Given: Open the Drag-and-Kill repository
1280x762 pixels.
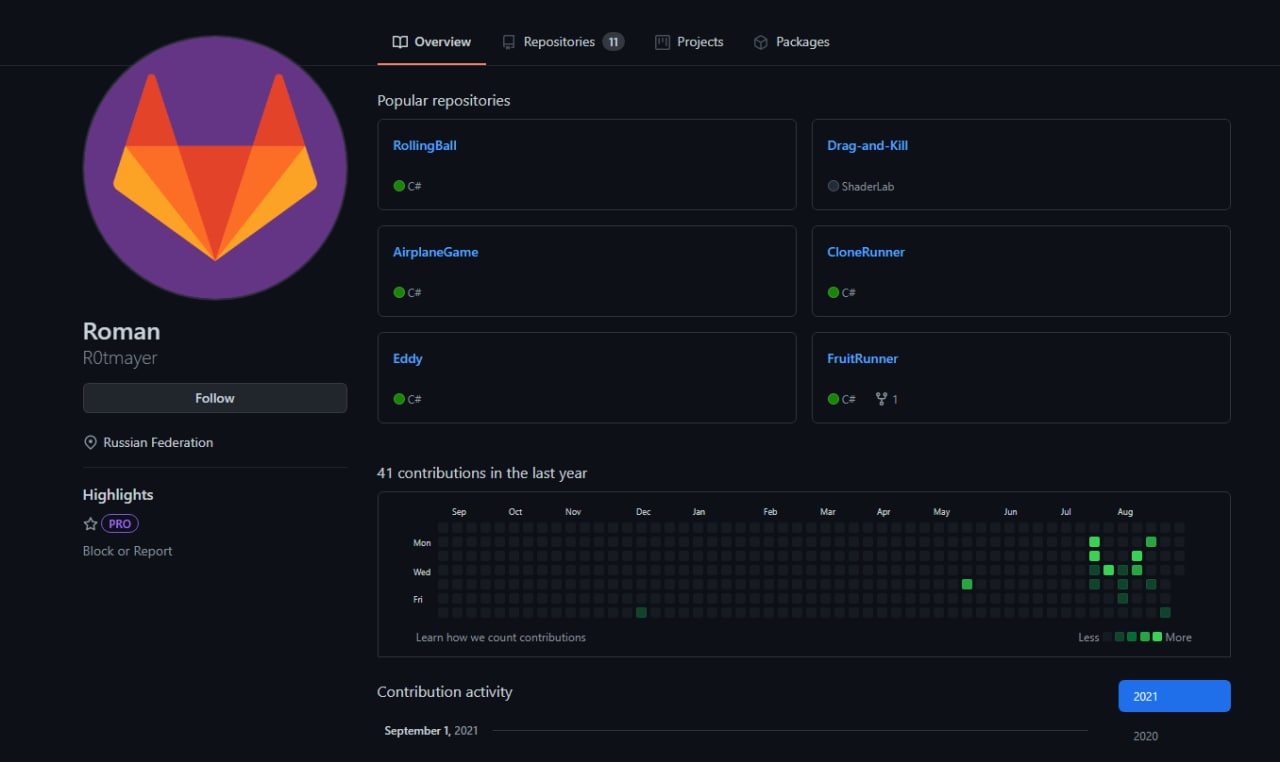Looking at the screenshot, I should pyautogui.click(x=867, y=145).
